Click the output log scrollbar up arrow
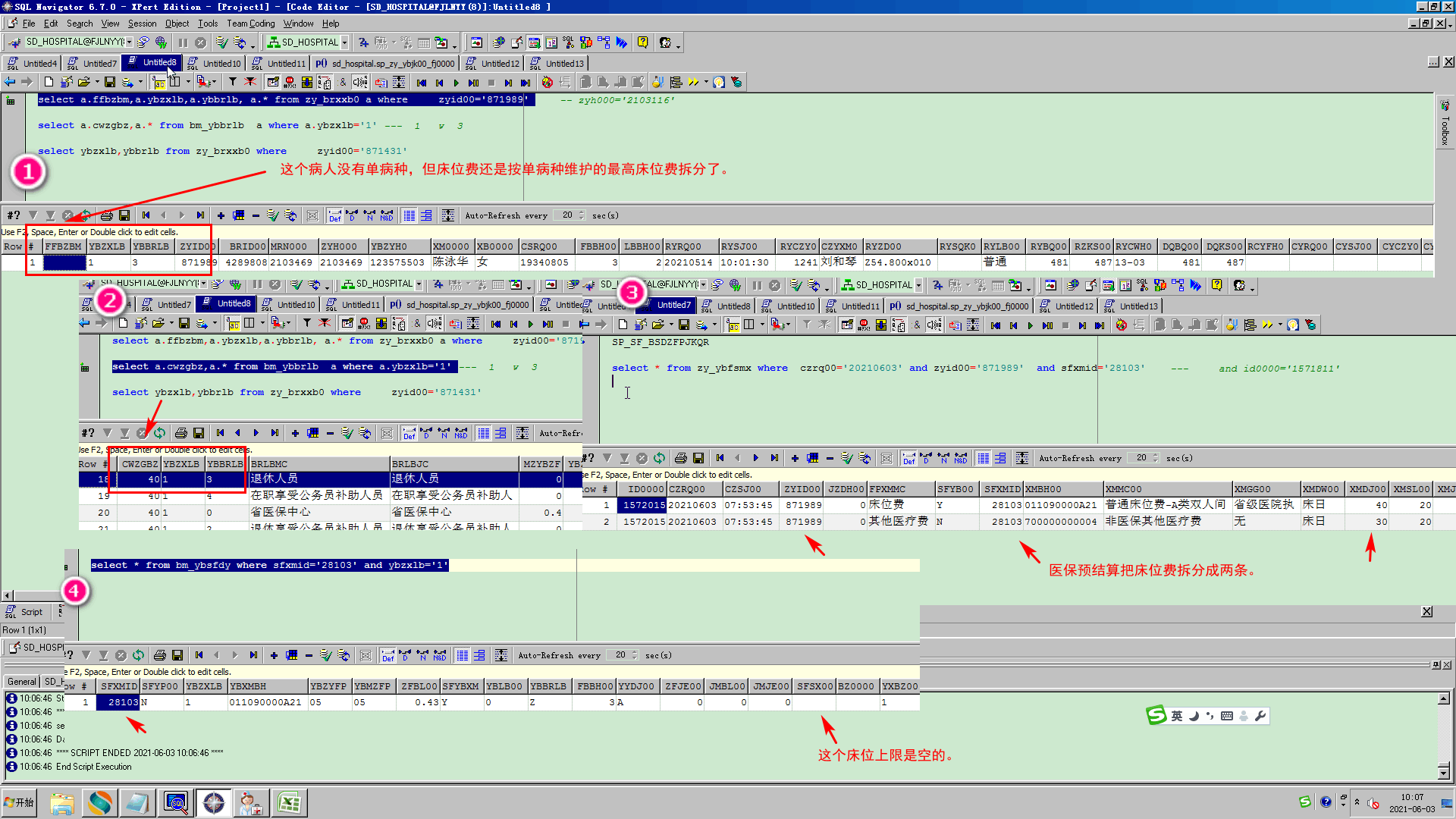1456x819 pixels. click(1443, 699)
